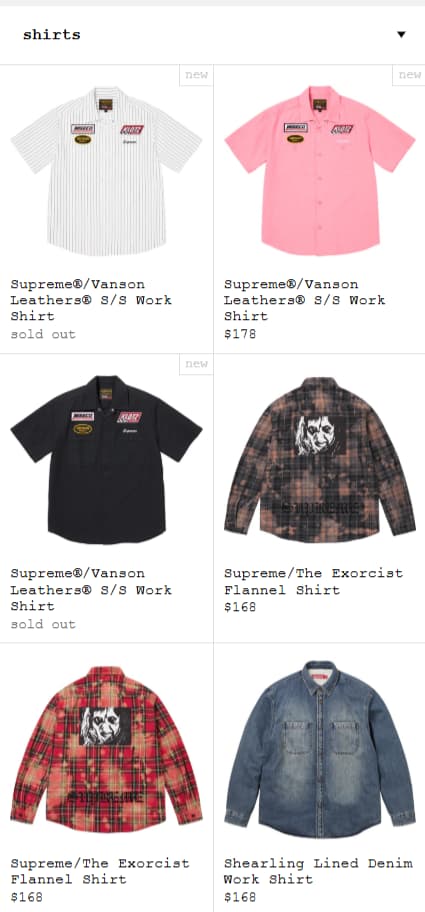Open the shirts category dropdown arrow
The width and height of the screenshot is (425, 912).
click(401, 34)
